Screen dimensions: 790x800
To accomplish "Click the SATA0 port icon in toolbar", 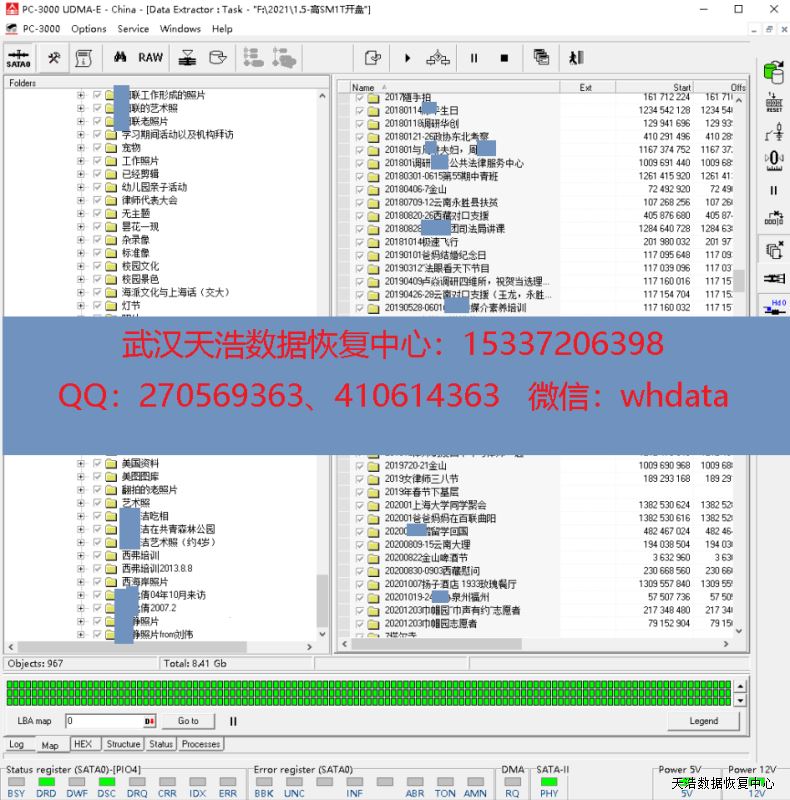I will pyautogui.click(x=19, y=58).
